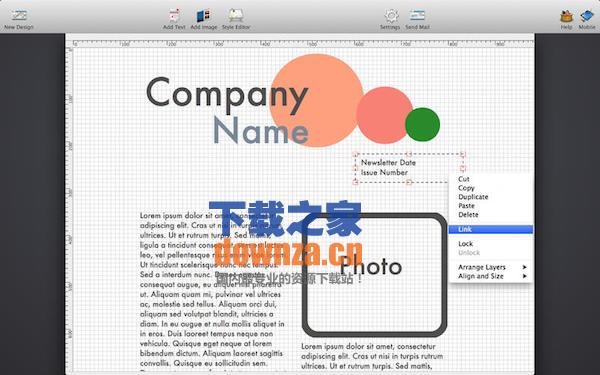This screenshot has width=600, height=375.
Task: Click the Lorem ipsum text below the photo
Action: click(372, 356)
